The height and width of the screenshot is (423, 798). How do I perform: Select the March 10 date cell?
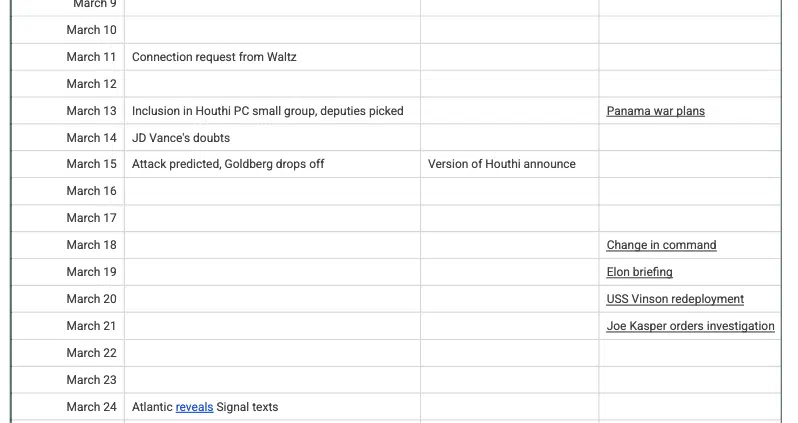click(x=68, y=30)
